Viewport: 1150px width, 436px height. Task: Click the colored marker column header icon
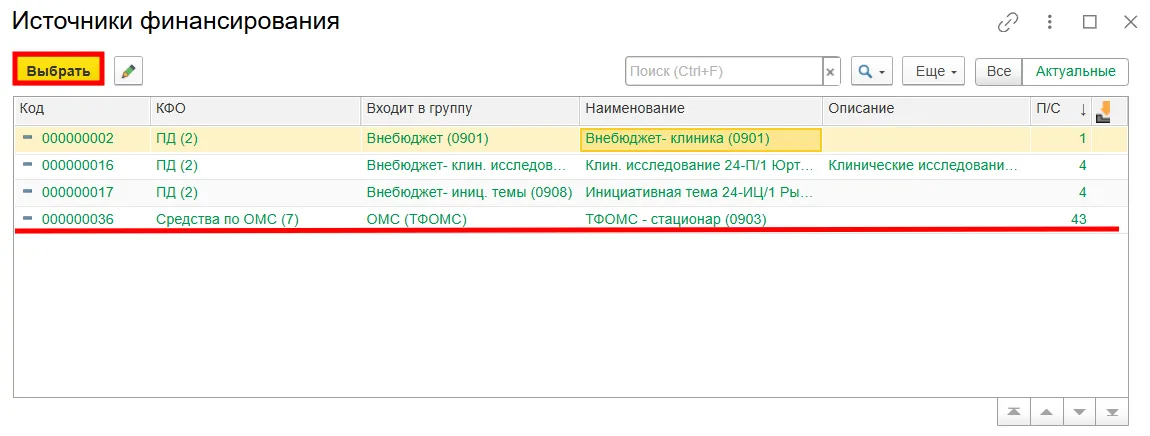[x=1103, y=110]
